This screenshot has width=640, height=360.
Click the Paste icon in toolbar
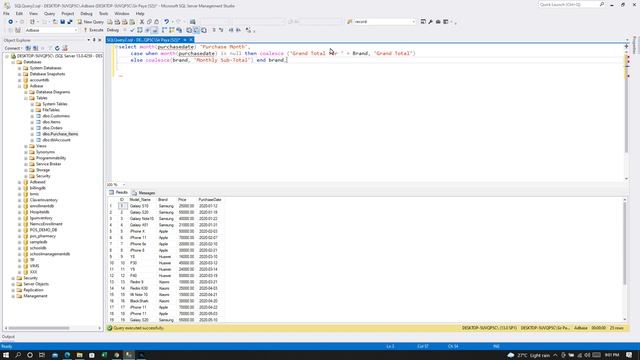[x=156, y=22]
